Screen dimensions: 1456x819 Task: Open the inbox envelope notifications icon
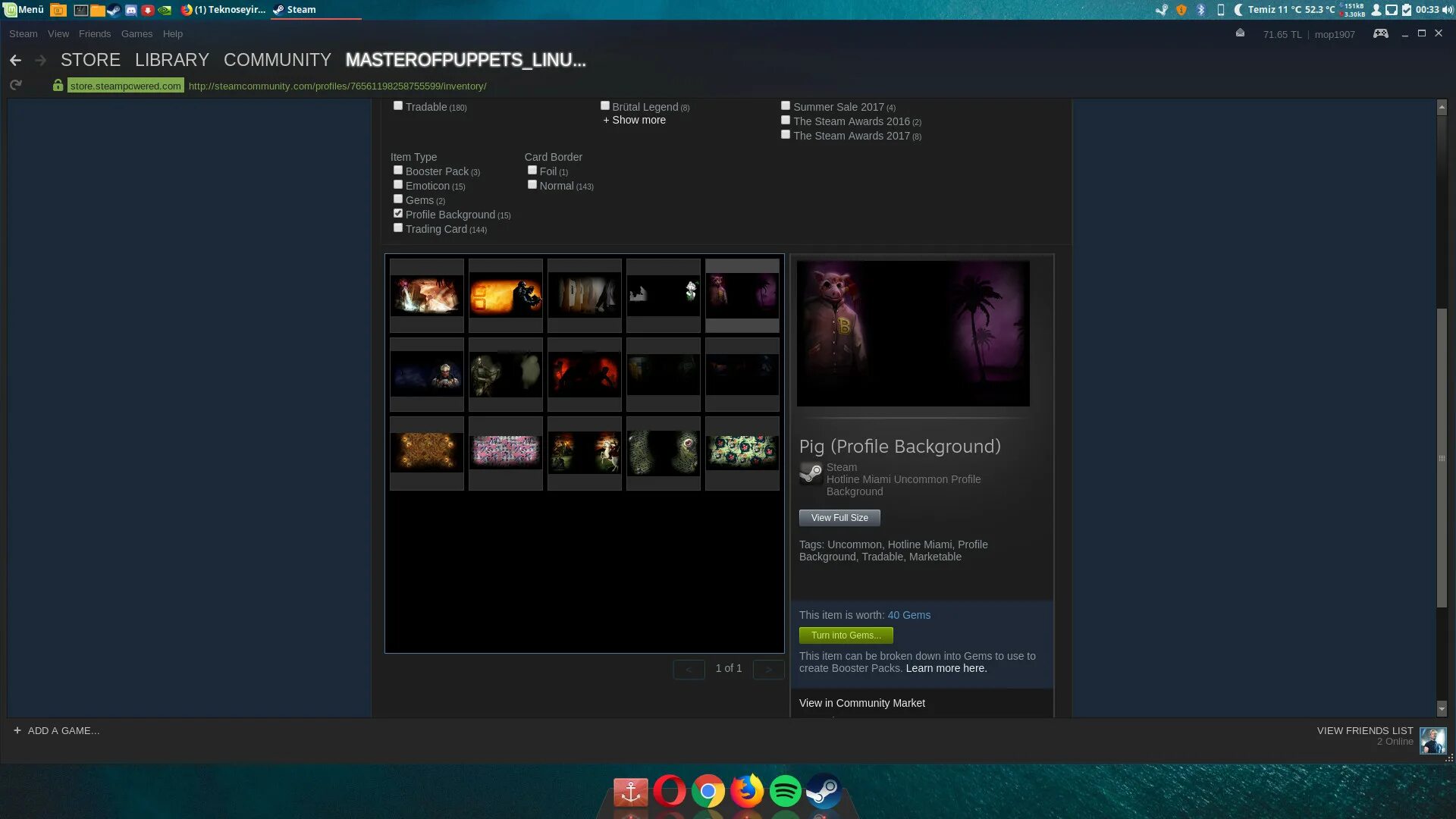pyautogui.click(x=1240, y=33)
